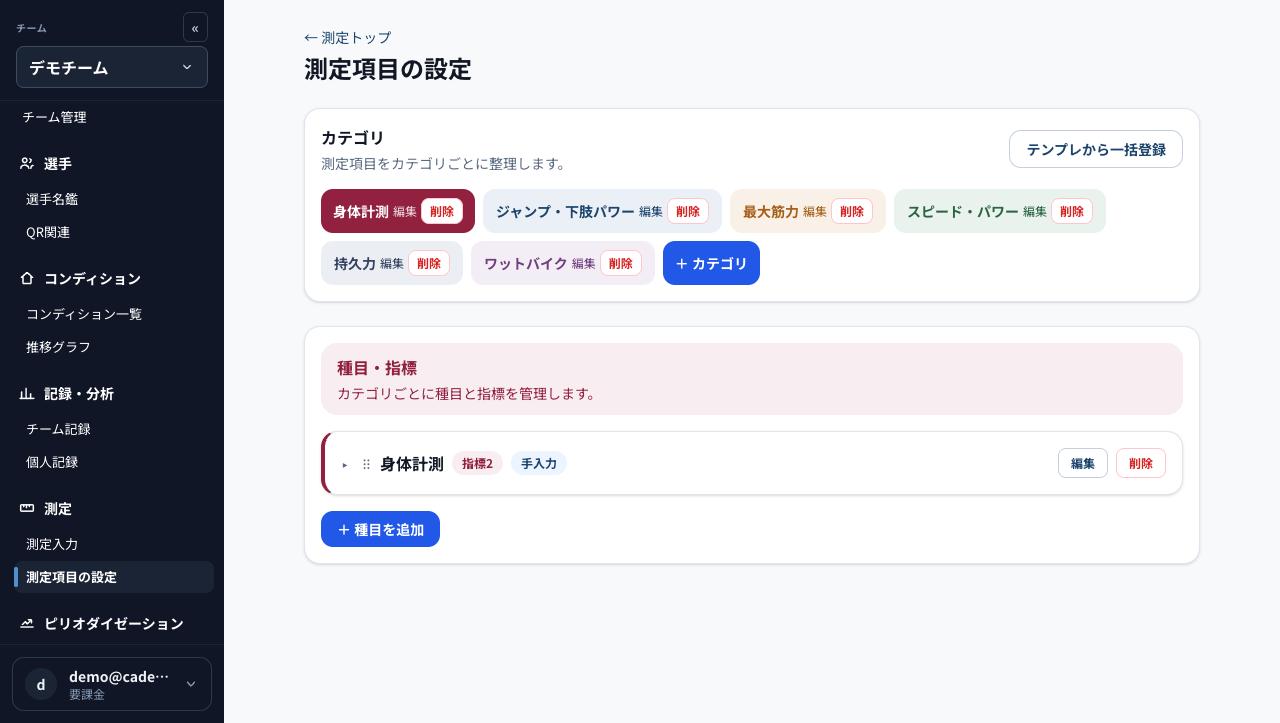Select the ジャンプ・下肢パワー category chip

coord(565,211)
